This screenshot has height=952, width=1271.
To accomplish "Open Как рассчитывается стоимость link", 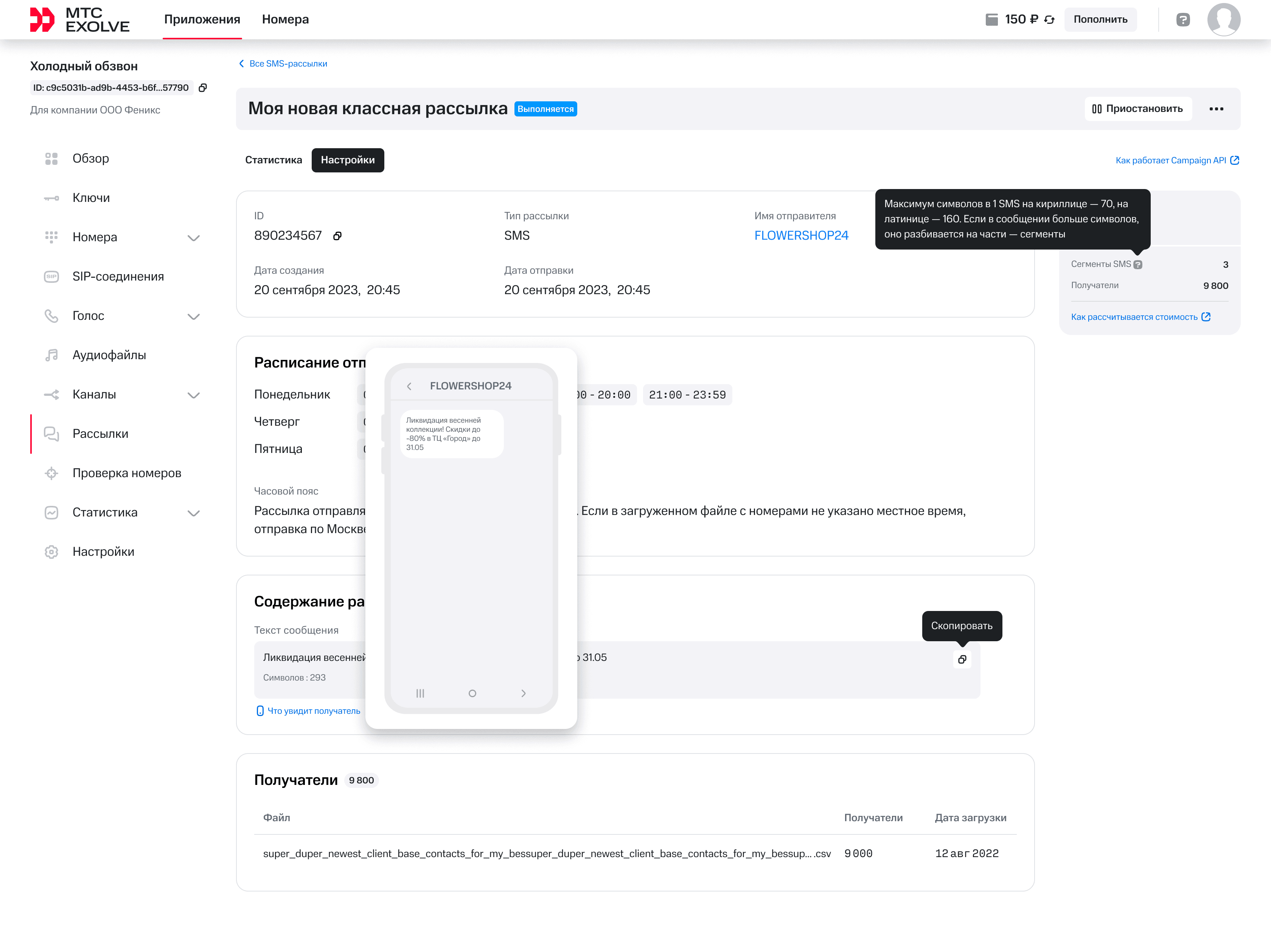I will point(1140,317).
